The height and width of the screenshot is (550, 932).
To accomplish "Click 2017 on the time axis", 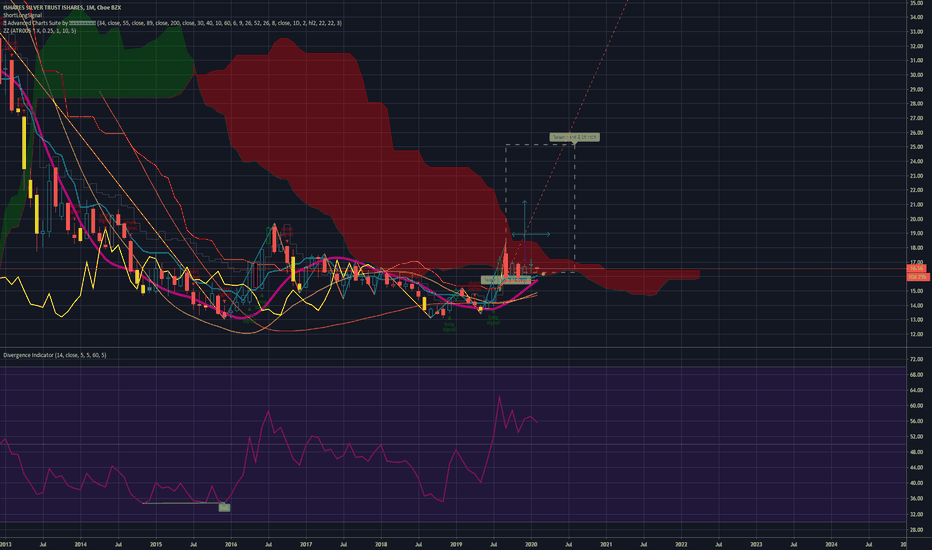I will tap(306, 544).
